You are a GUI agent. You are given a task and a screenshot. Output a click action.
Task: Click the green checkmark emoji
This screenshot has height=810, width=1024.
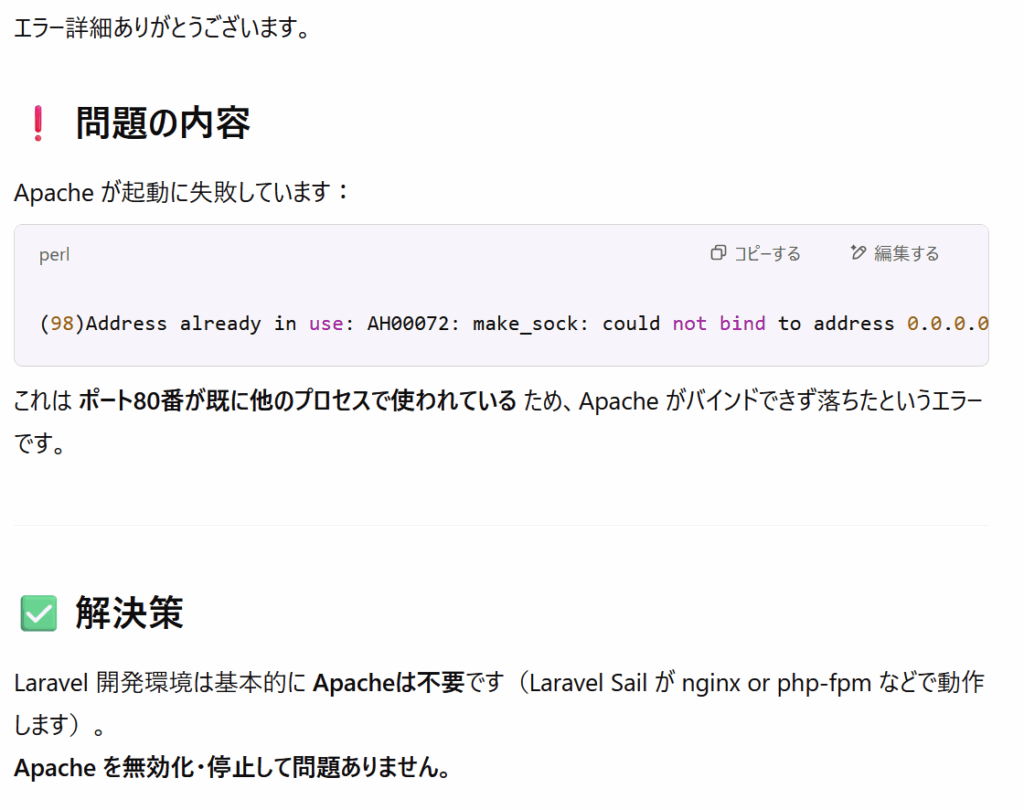(x=39, y=613)
